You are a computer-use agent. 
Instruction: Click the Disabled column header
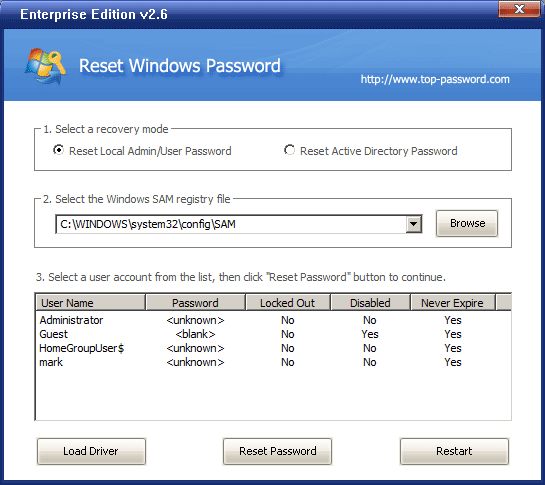coord(370,303)
